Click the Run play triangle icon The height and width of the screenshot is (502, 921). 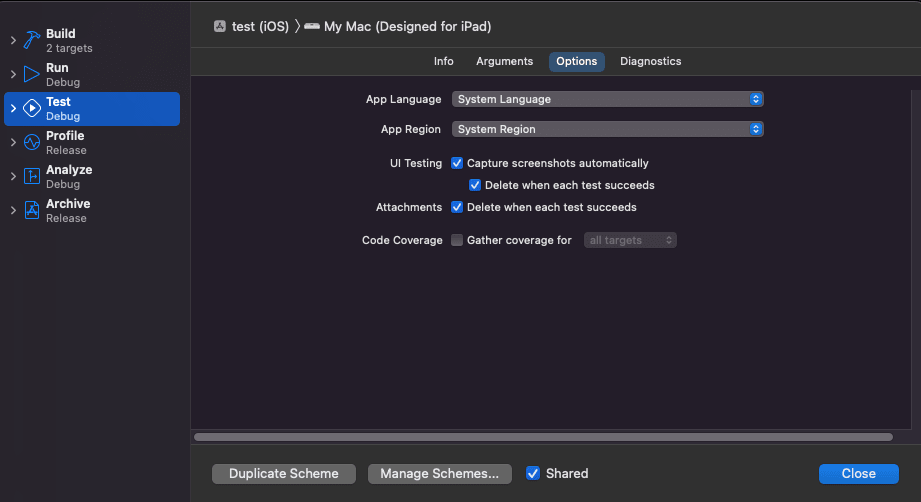(32, 75)
